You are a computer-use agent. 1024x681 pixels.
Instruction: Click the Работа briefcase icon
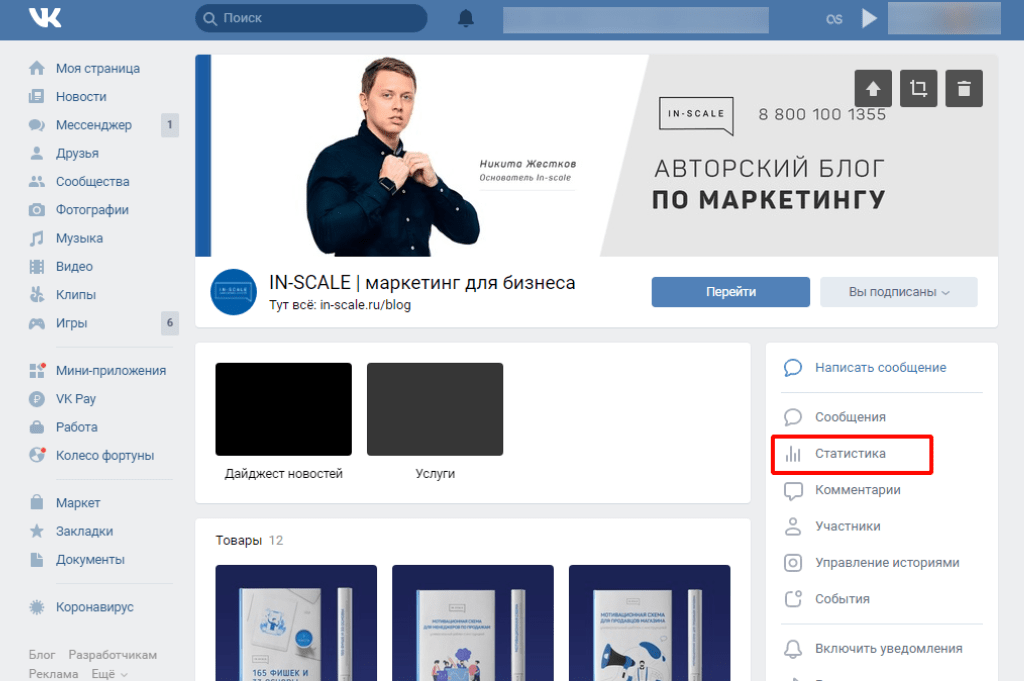click(37, 427)
